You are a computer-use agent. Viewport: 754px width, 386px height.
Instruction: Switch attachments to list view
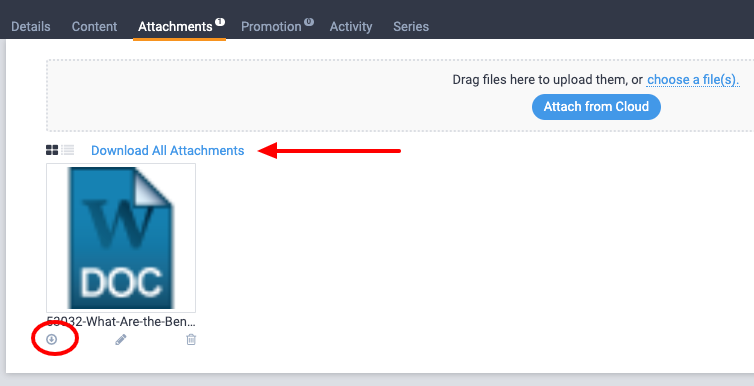(68, 150)
